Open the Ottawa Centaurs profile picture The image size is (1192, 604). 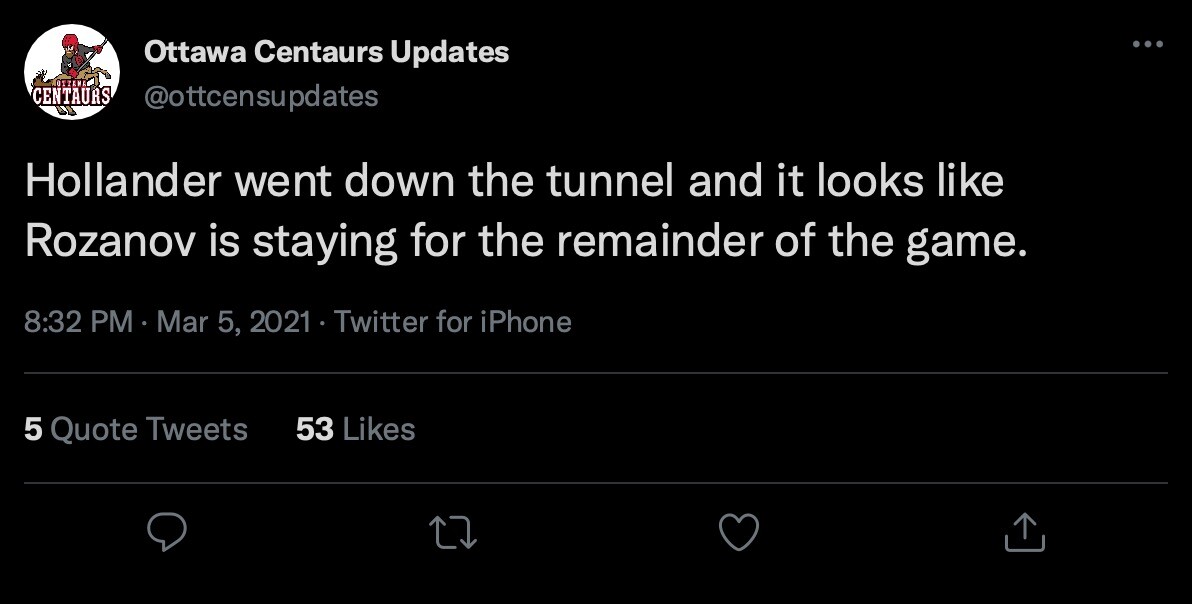[71, 73]
